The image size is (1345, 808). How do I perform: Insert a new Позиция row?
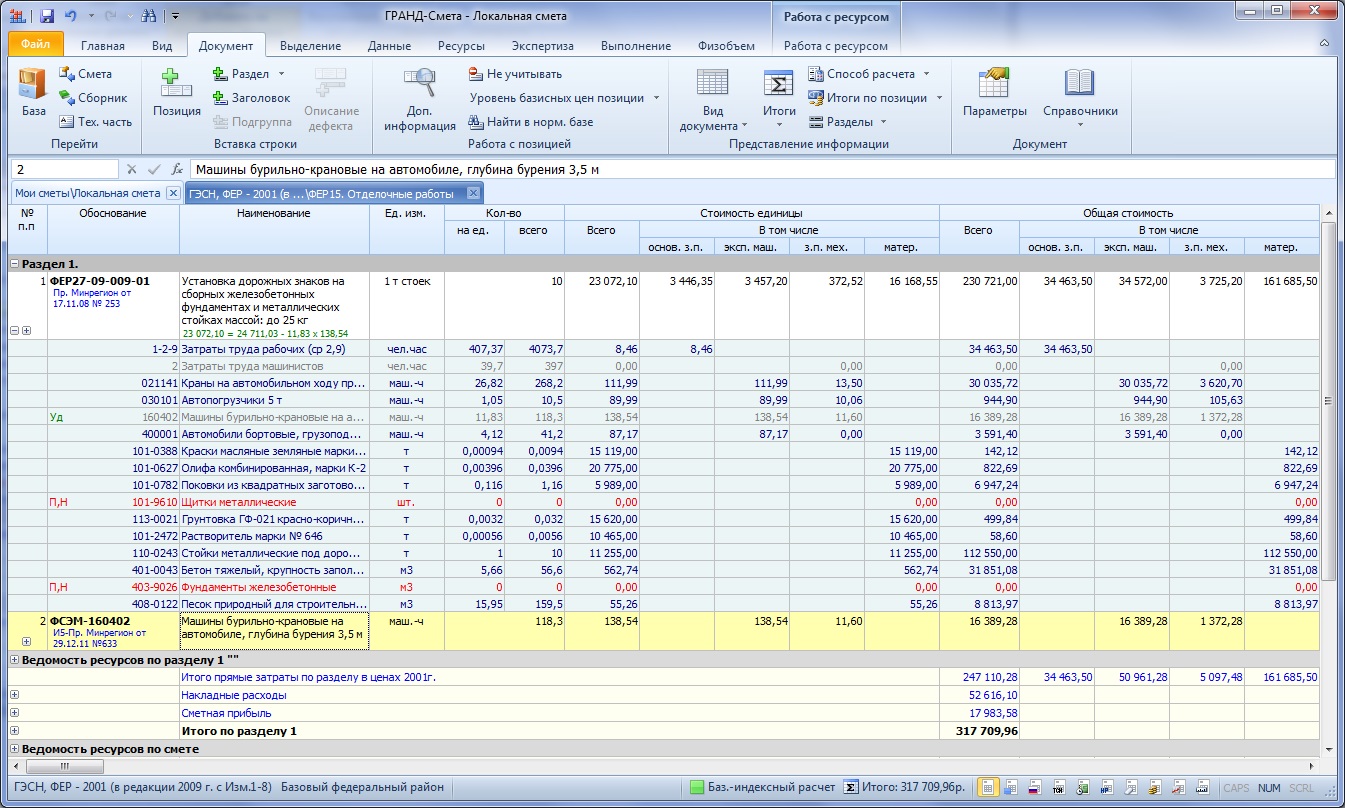pyautogui.click(x=177, y=93)
